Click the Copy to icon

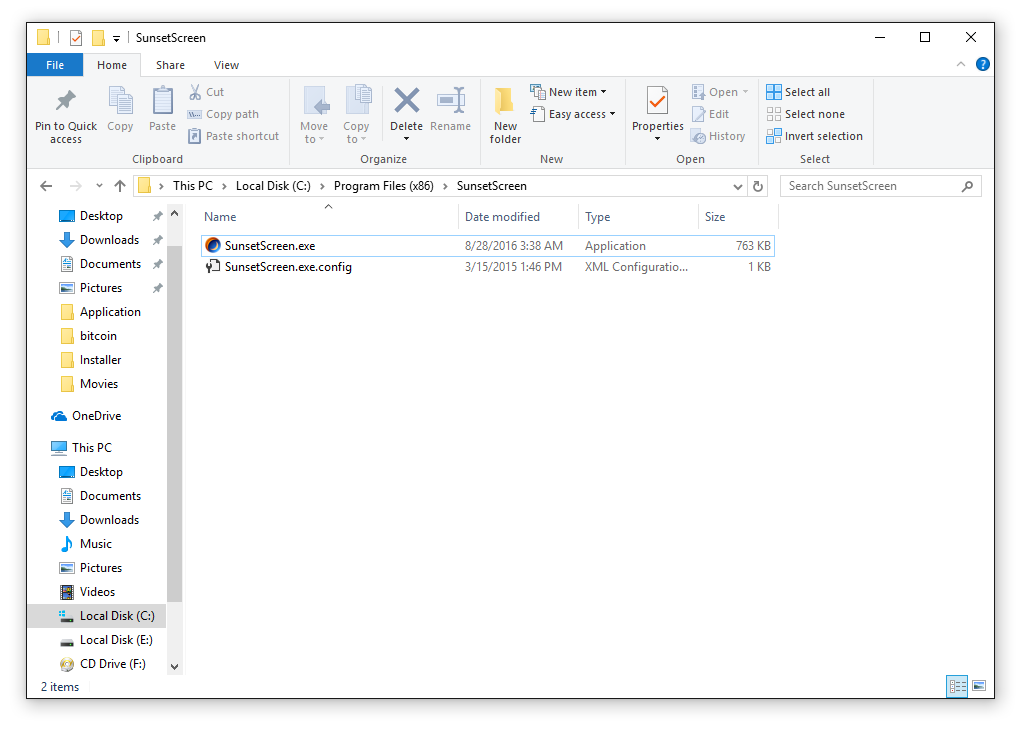click(358, 101)
